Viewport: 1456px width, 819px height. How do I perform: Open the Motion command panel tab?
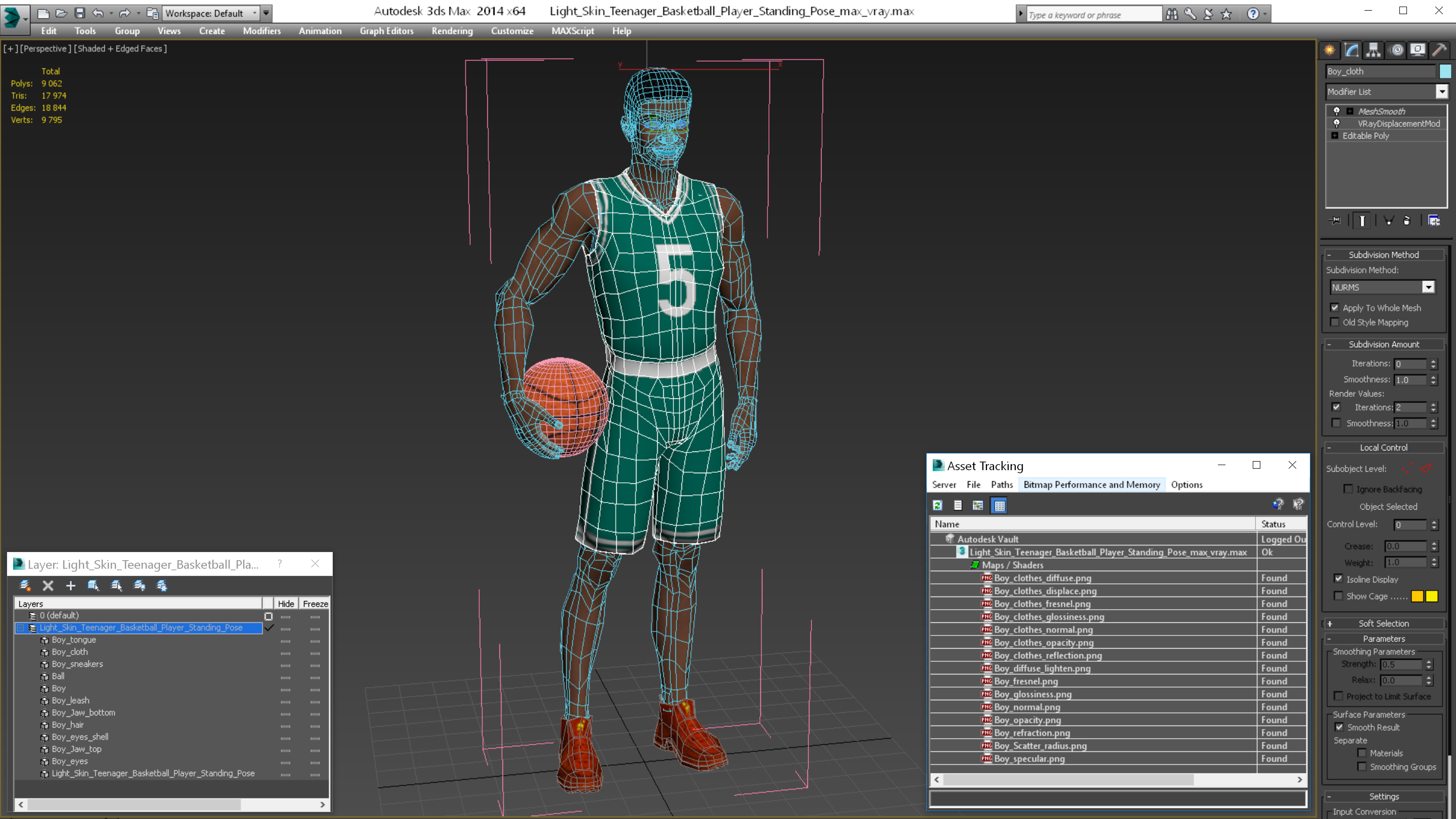tap(1396, 51)
